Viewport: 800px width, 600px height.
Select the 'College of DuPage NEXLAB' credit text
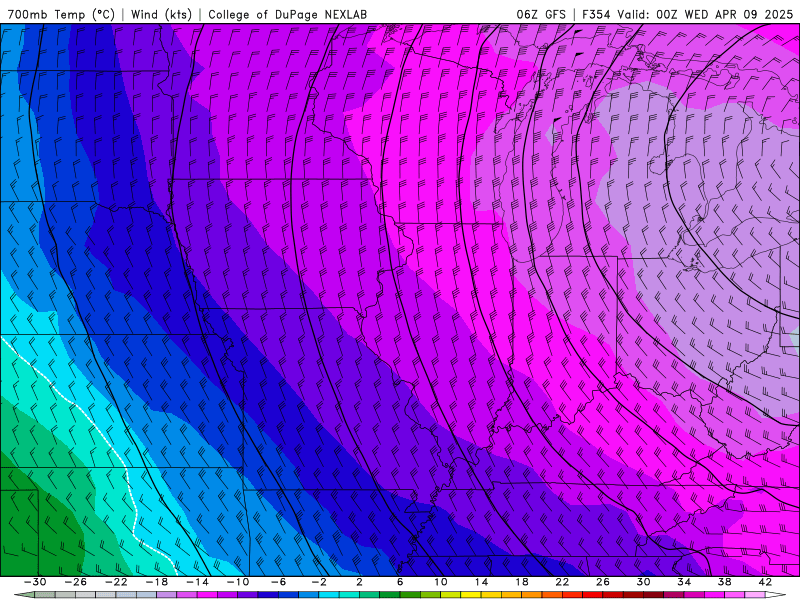[287, 14]
